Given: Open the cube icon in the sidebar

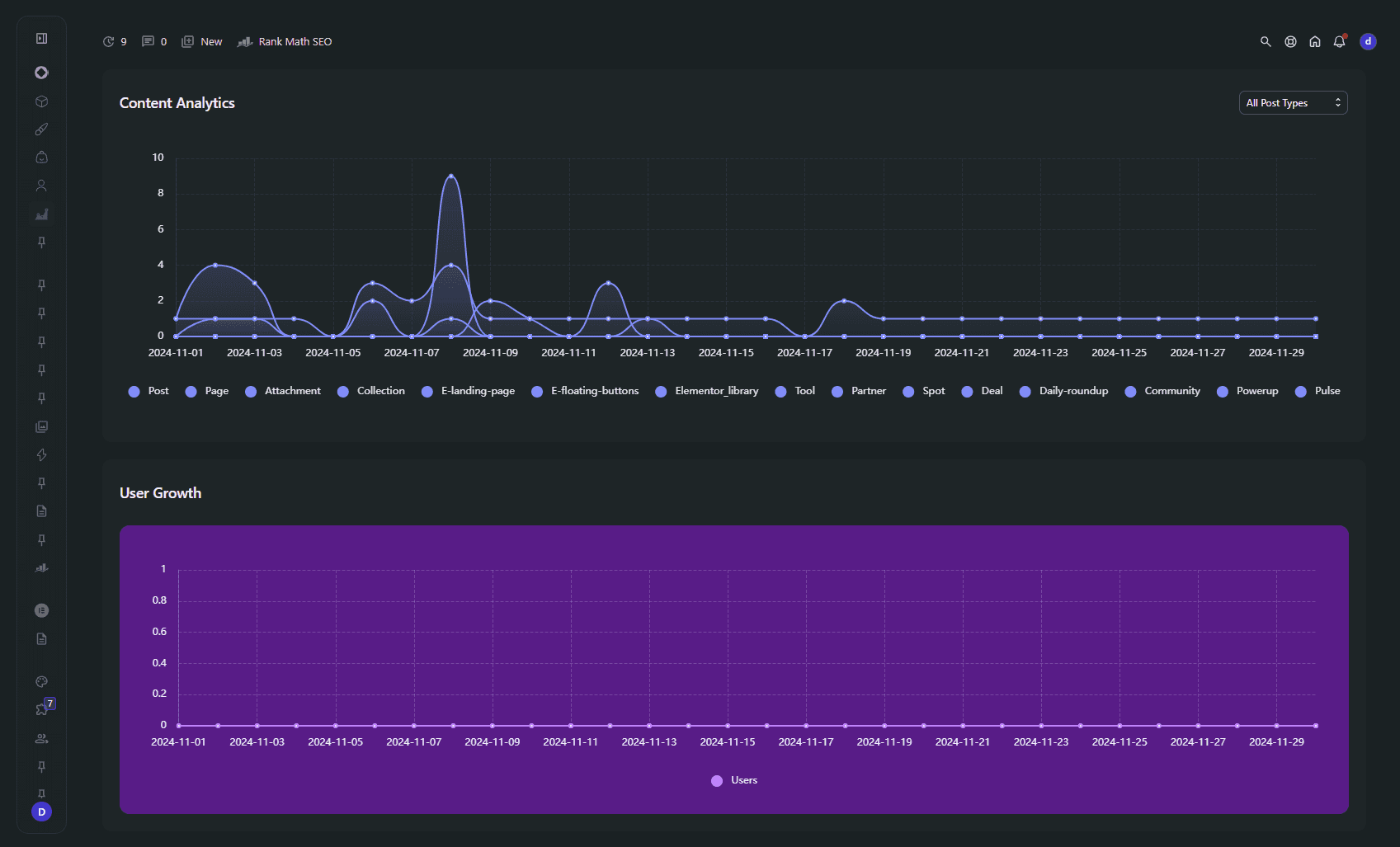Looking at the screenshot, I should pyautogui.click(x=41, y=101).
